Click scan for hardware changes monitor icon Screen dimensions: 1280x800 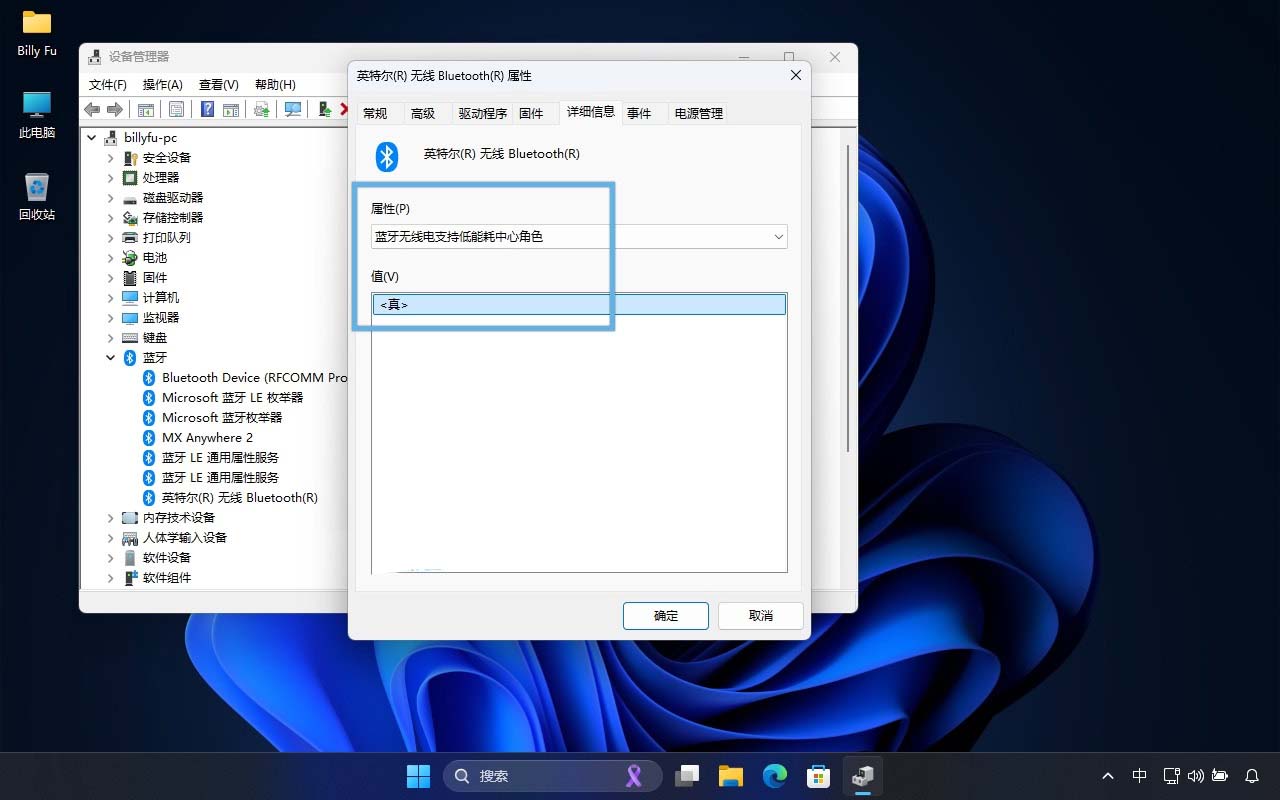click(x=293, y=109)
